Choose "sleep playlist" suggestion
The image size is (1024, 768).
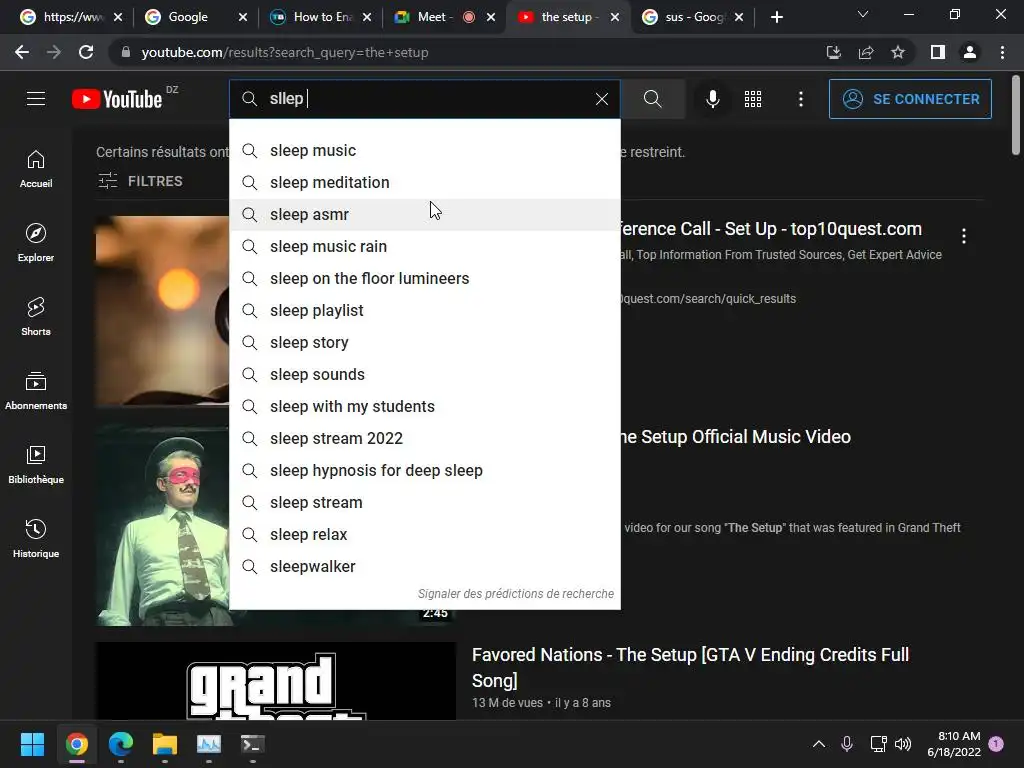(425, 310)
